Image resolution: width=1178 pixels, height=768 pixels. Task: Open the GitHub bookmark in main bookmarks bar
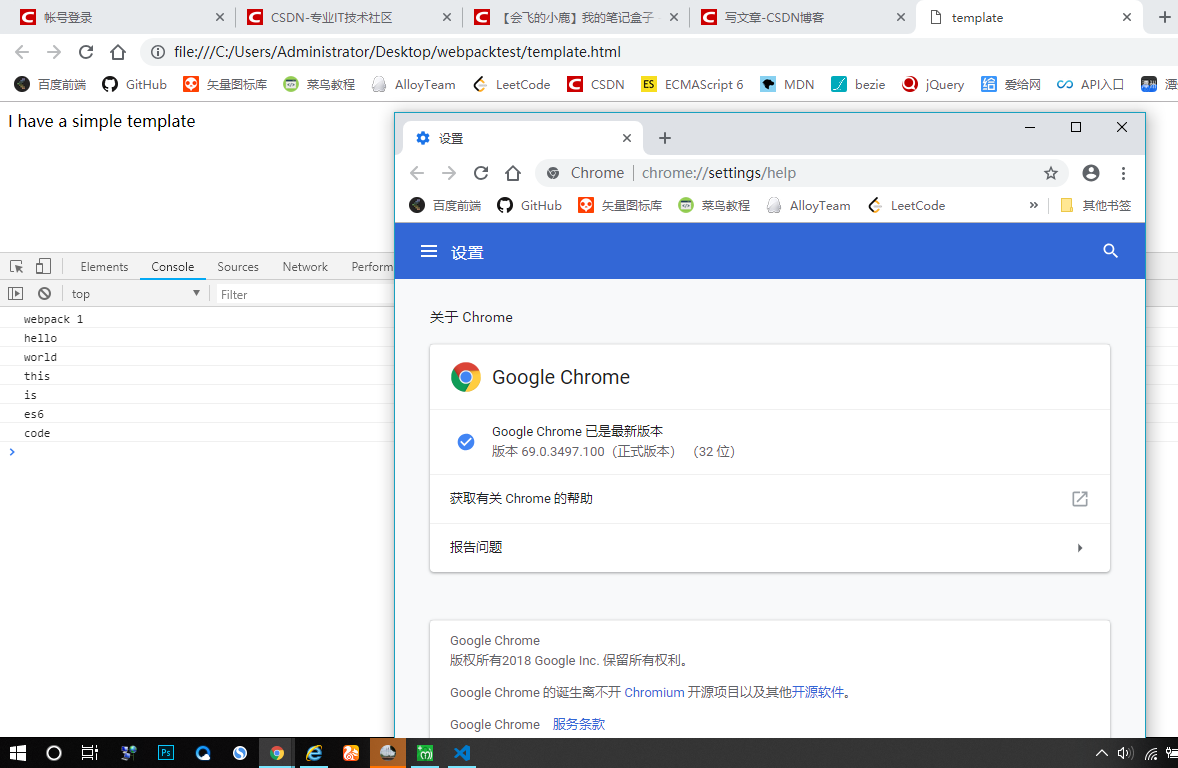pyautogui.click(x=134, y=84)
